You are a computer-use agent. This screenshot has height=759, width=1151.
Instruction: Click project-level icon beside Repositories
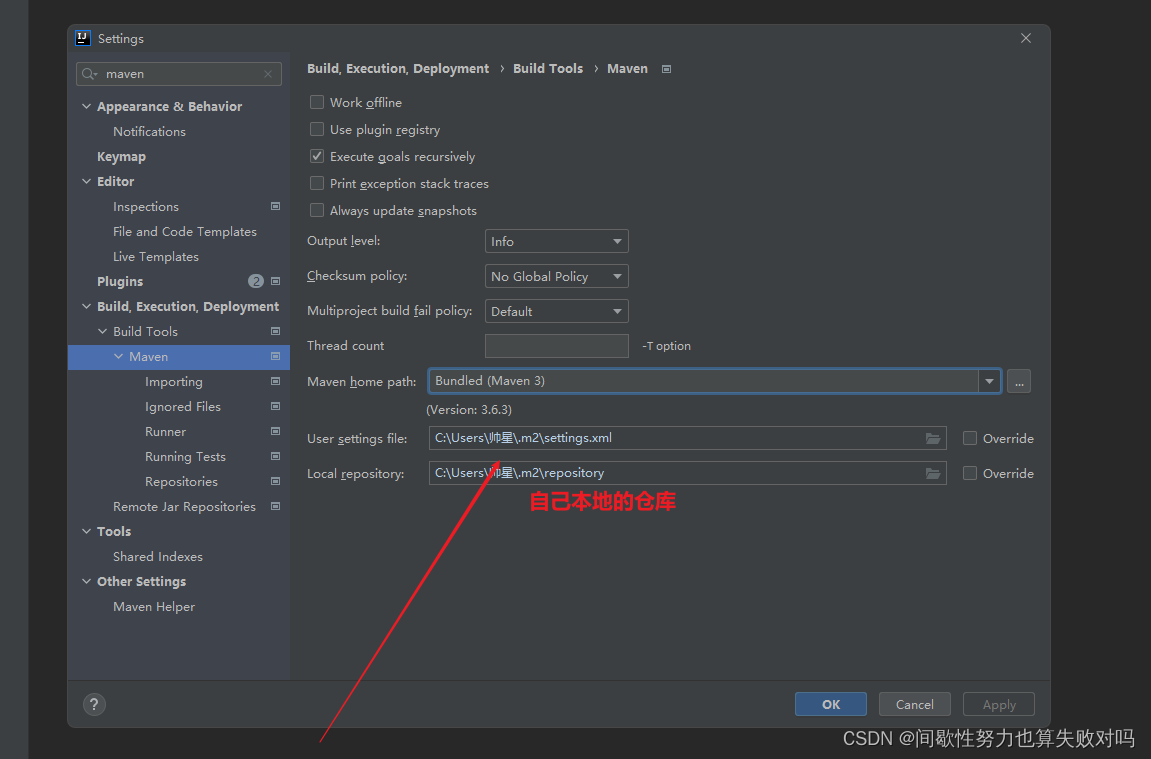click(x=275, y=481)
